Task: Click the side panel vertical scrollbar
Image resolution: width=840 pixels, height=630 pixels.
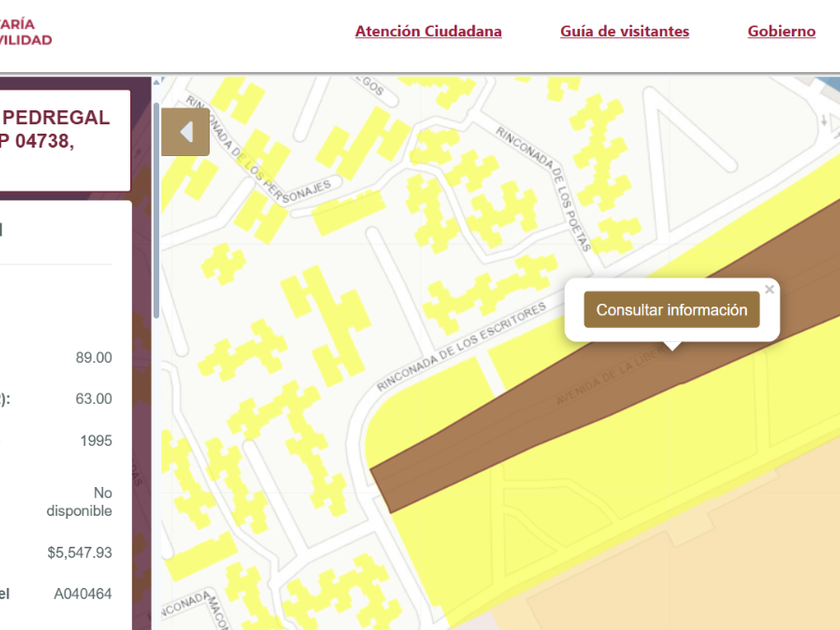Action: pyautogui.click(x=156, y=211)
